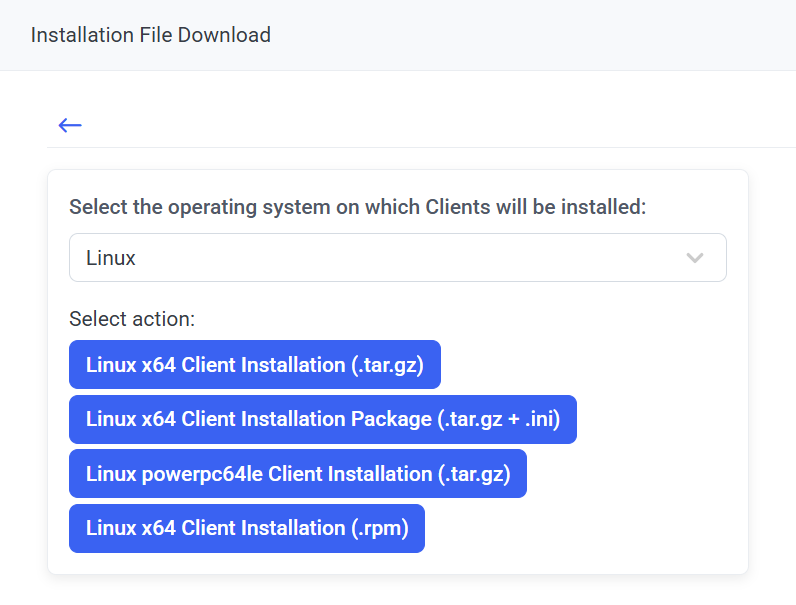Select the powerpc64le tar.gz installer button
This screenshot has width=796, height=605.
click(x=297, y=474)
